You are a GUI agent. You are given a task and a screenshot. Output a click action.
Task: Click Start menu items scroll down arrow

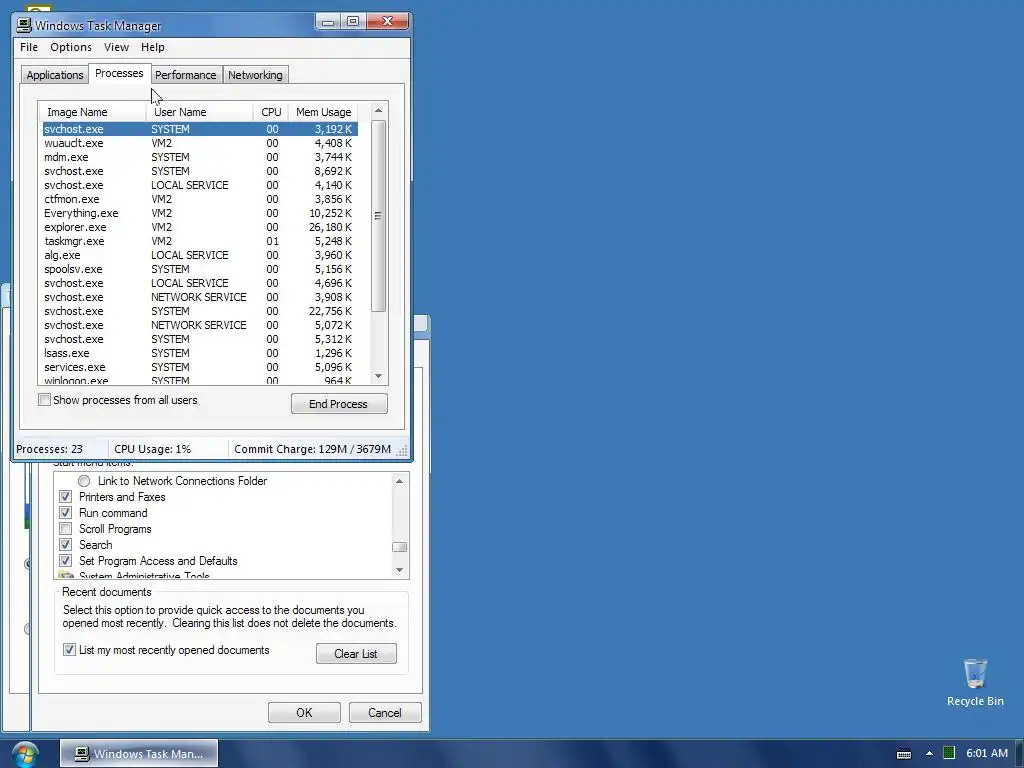[x=399, y=570]
